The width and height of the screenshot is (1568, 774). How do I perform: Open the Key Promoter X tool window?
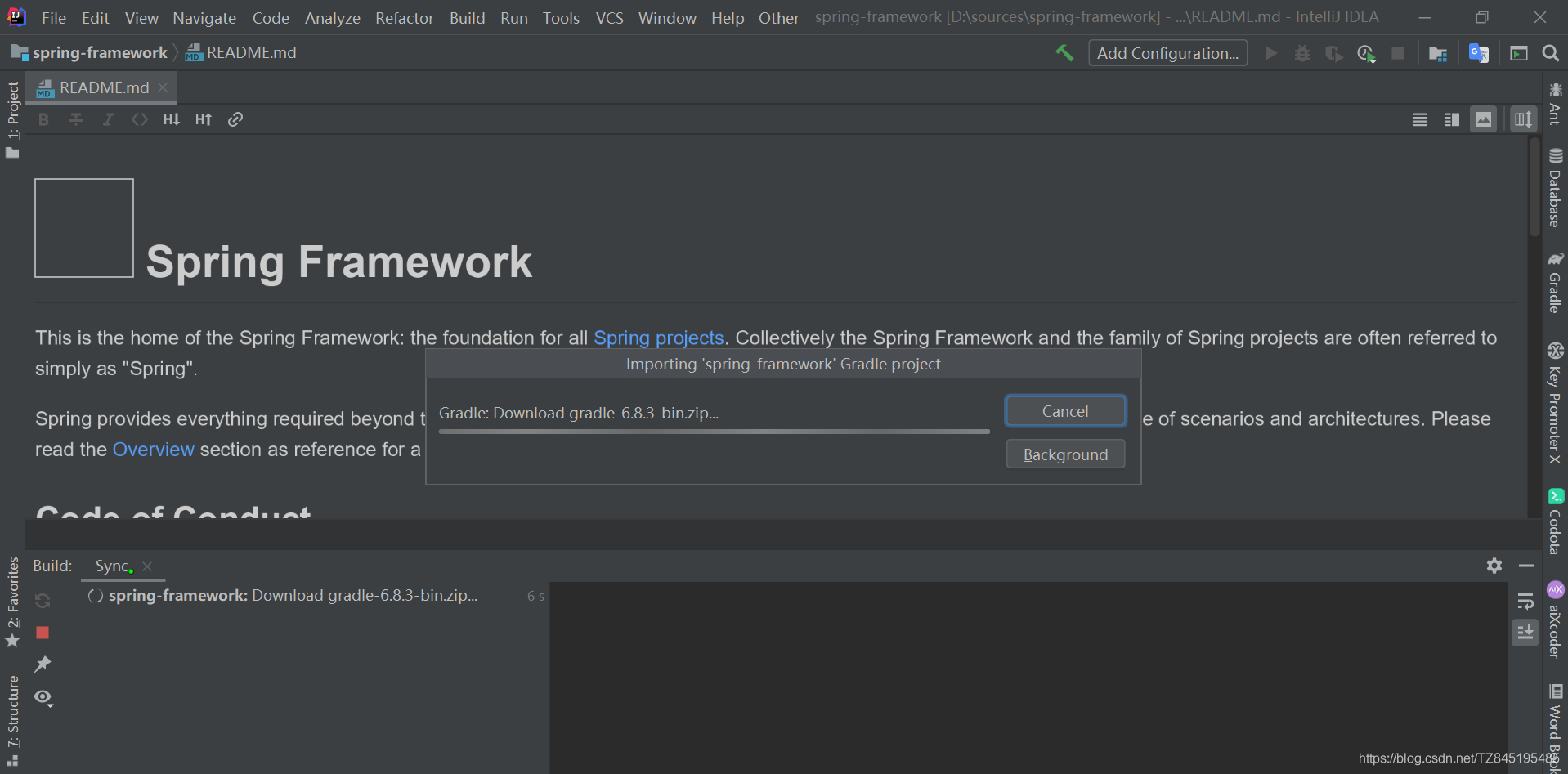point(1555,403)
